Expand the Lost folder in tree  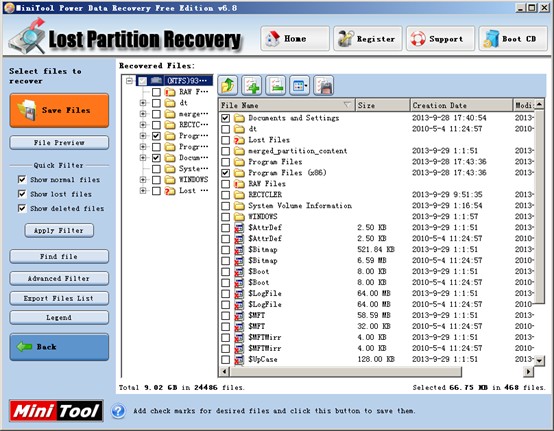point(143,191)
